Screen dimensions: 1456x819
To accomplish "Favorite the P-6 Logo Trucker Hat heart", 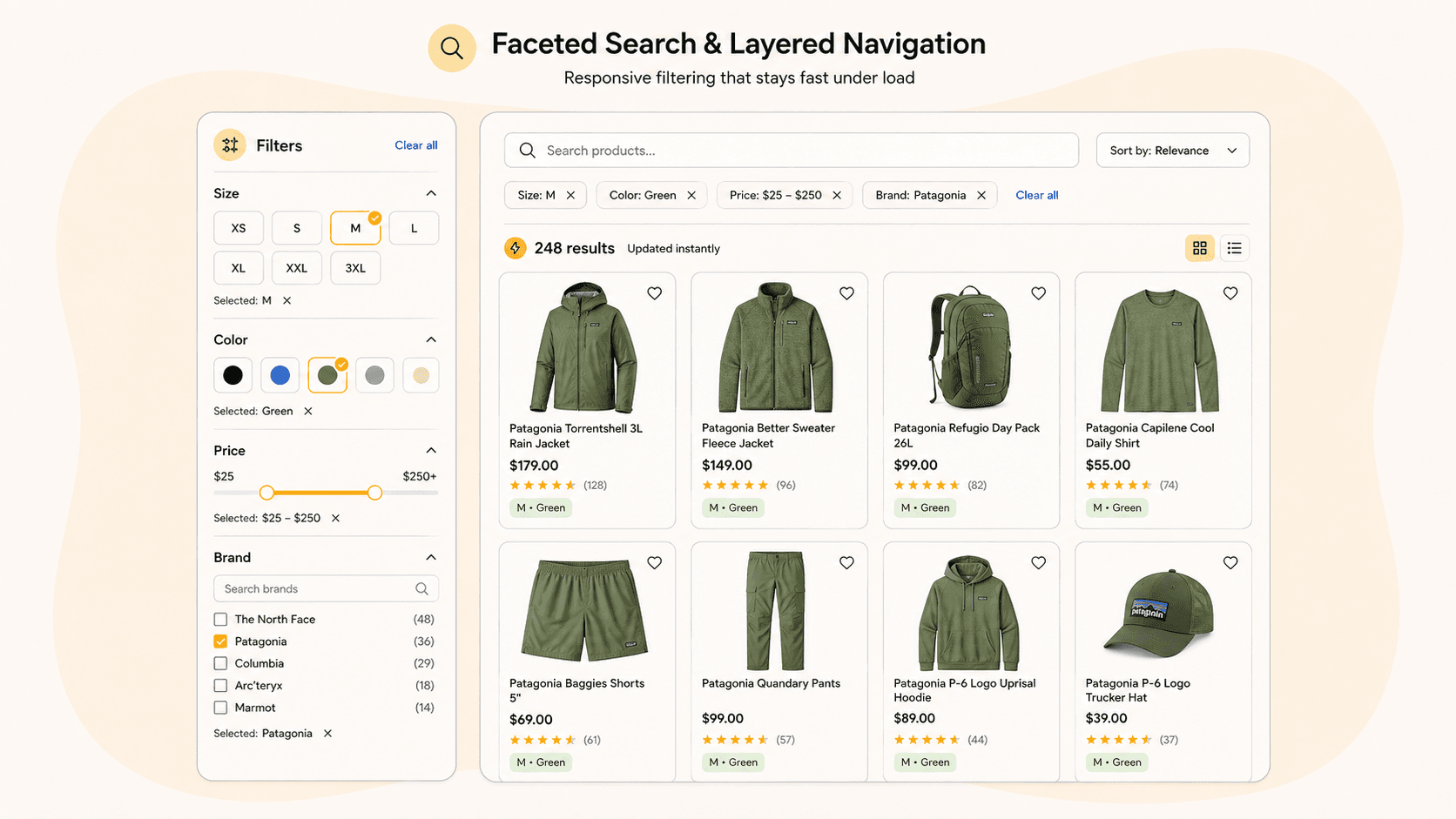I will (1230, 563).
